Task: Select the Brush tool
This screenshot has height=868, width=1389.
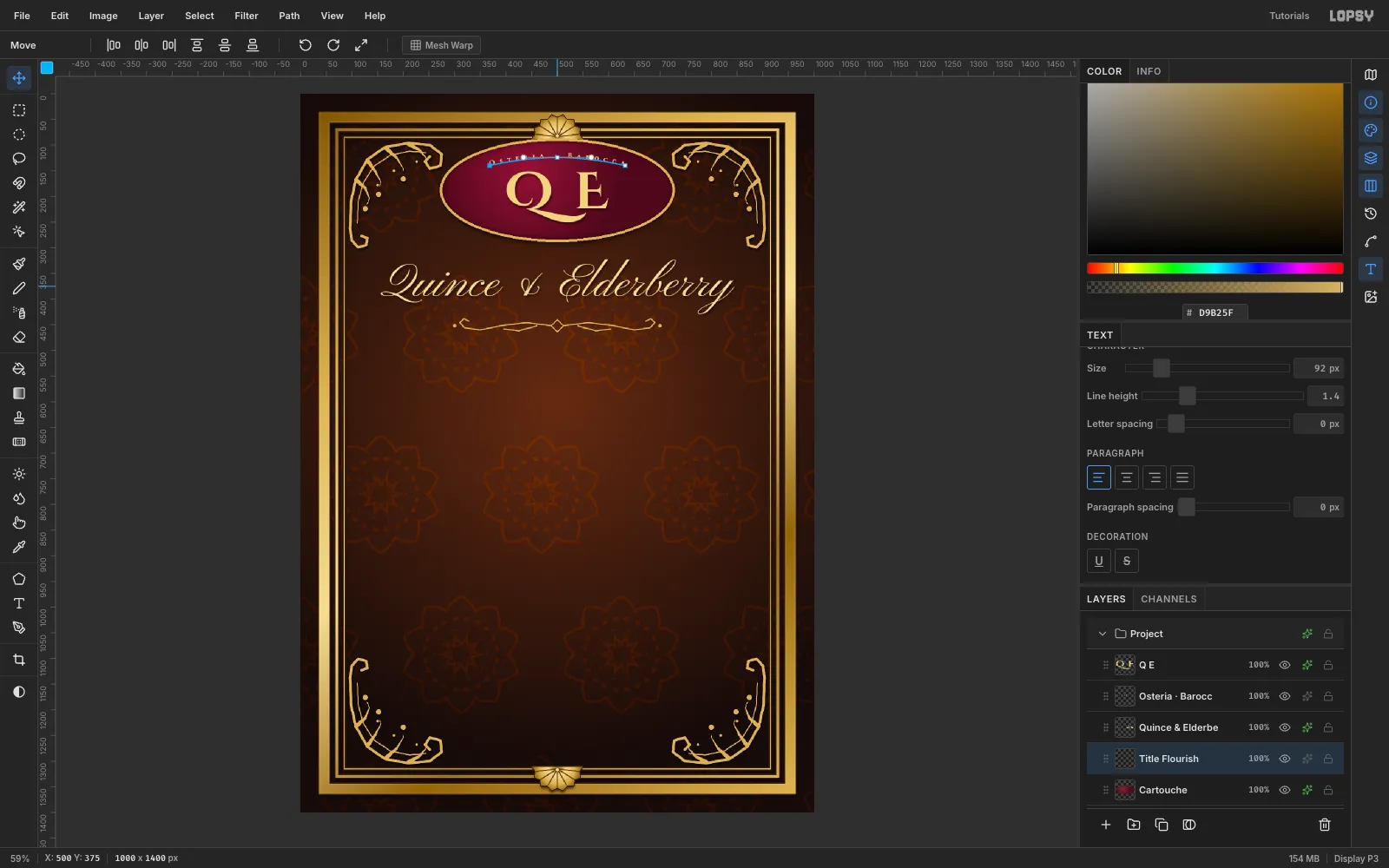Action: pos(18,264)
